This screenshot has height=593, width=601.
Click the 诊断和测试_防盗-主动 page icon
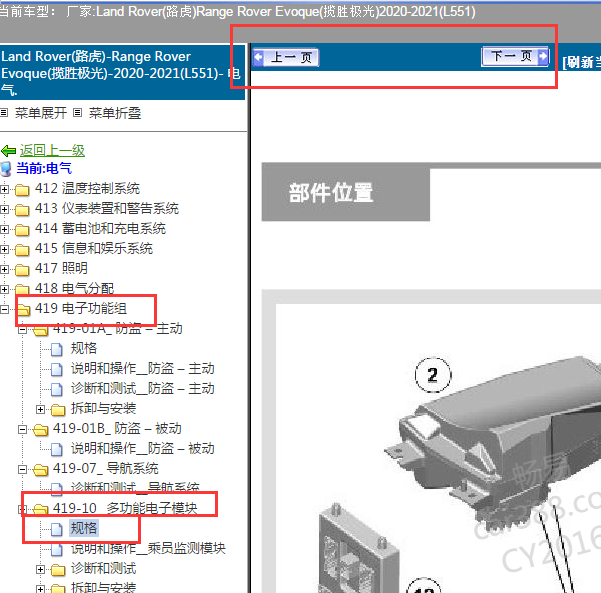[57, 389]
